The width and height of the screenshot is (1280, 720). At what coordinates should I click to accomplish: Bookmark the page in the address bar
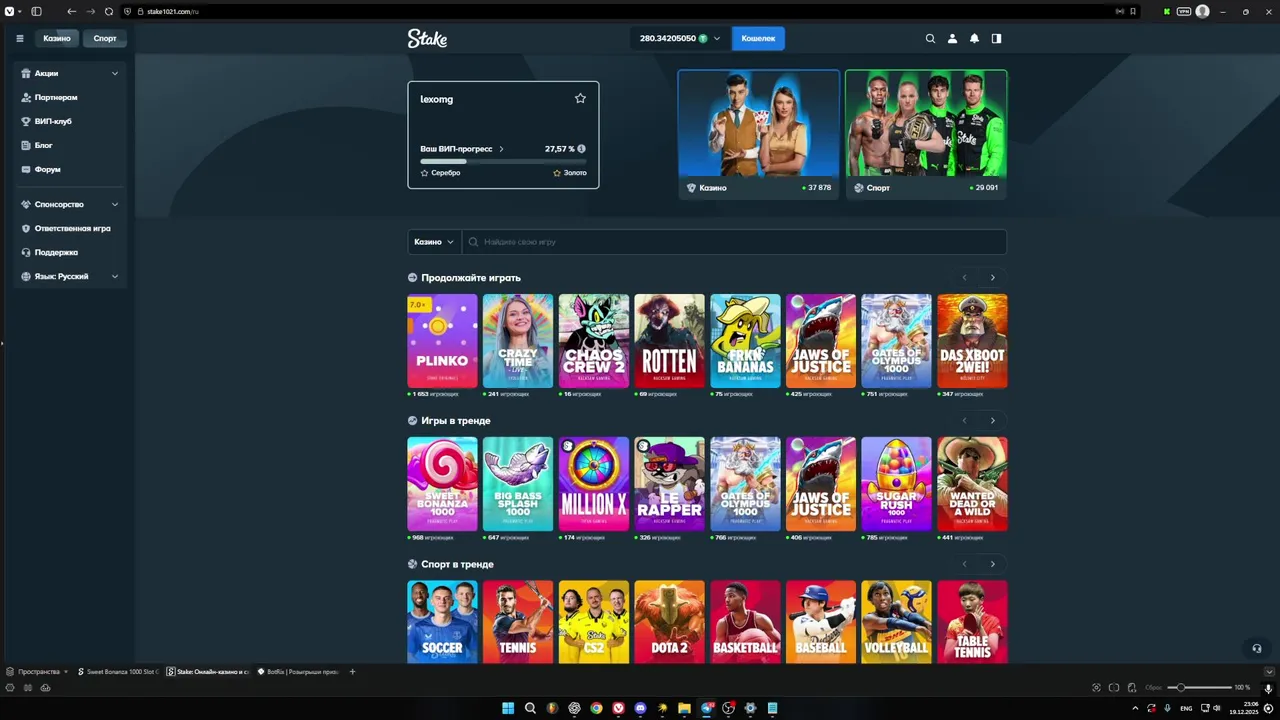(1133, 11)
